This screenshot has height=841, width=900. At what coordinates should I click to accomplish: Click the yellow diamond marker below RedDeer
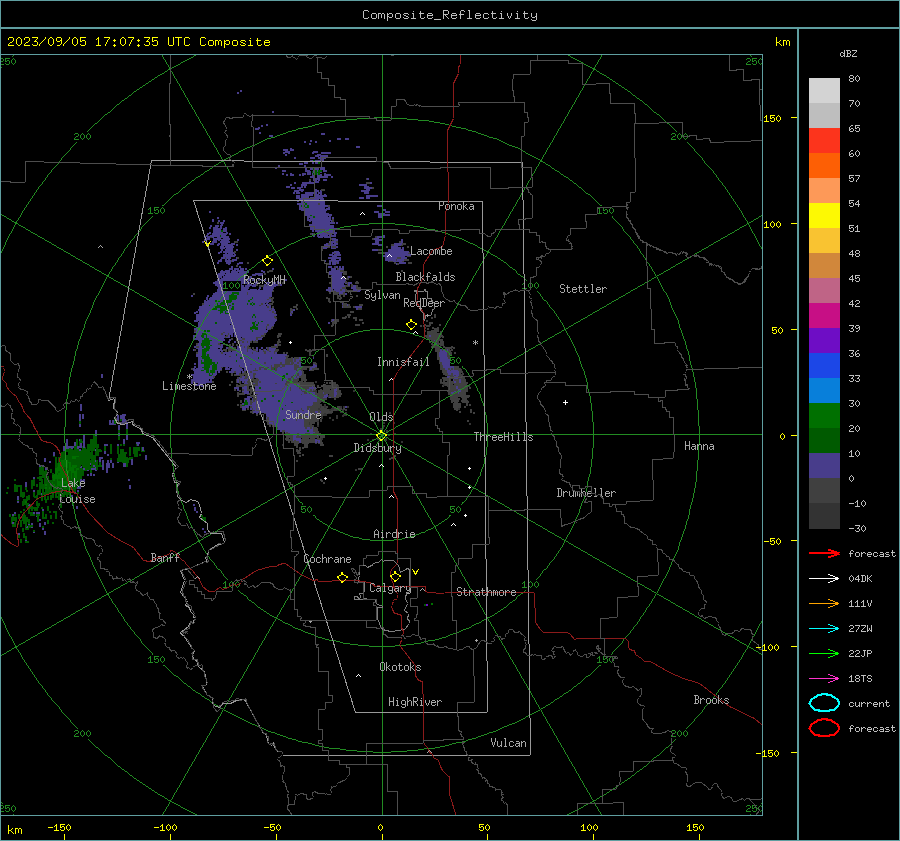click(412, 325)
